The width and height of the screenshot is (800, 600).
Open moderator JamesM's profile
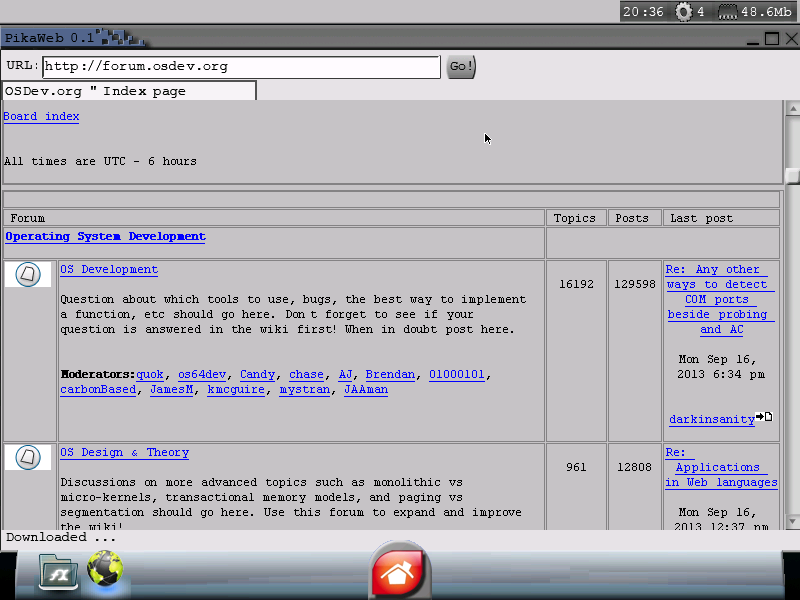171,390
